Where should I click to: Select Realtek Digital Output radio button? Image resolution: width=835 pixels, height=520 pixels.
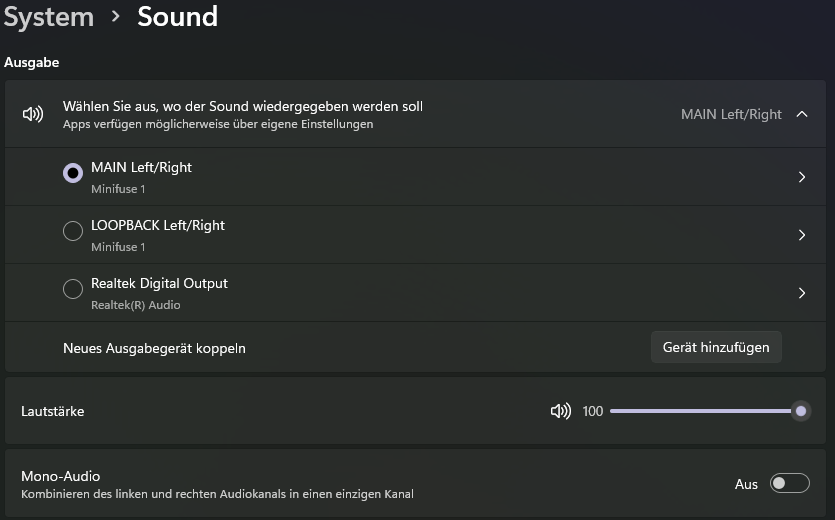73,289
